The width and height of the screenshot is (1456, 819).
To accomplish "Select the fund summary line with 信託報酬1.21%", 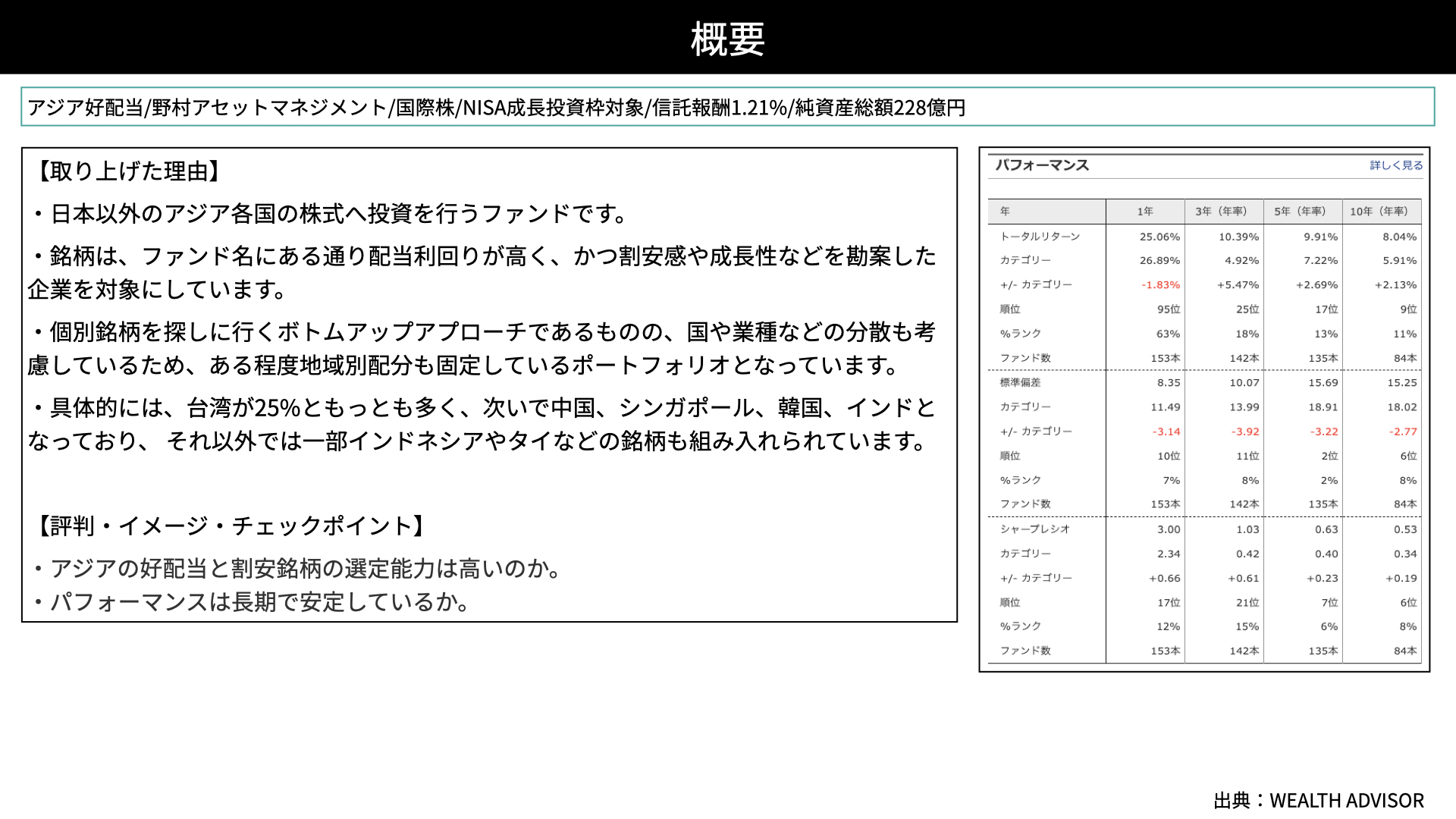I will (x=727, y=107).
